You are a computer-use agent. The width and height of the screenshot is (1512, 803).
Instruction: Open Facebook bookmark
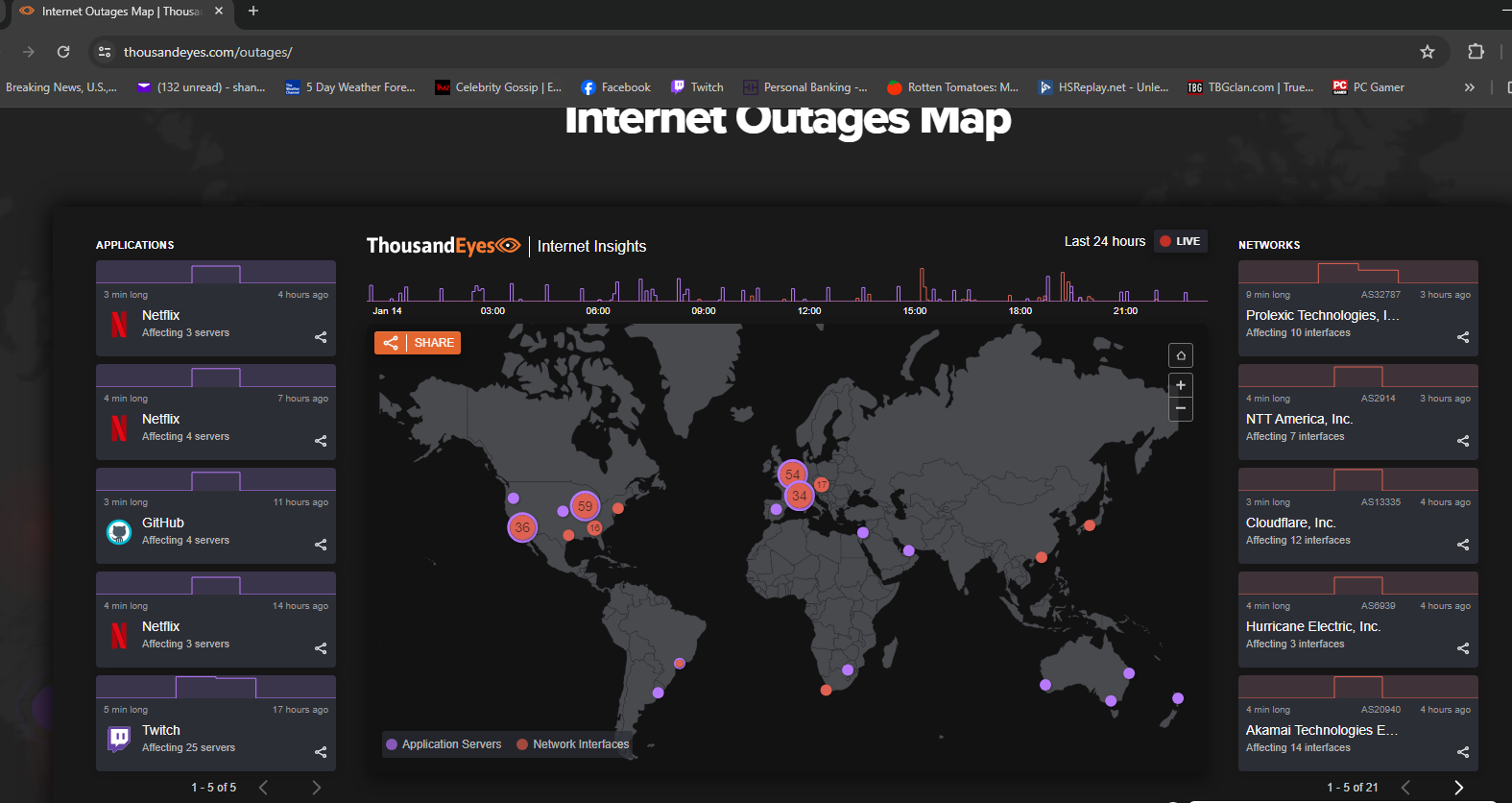[615, 87]
